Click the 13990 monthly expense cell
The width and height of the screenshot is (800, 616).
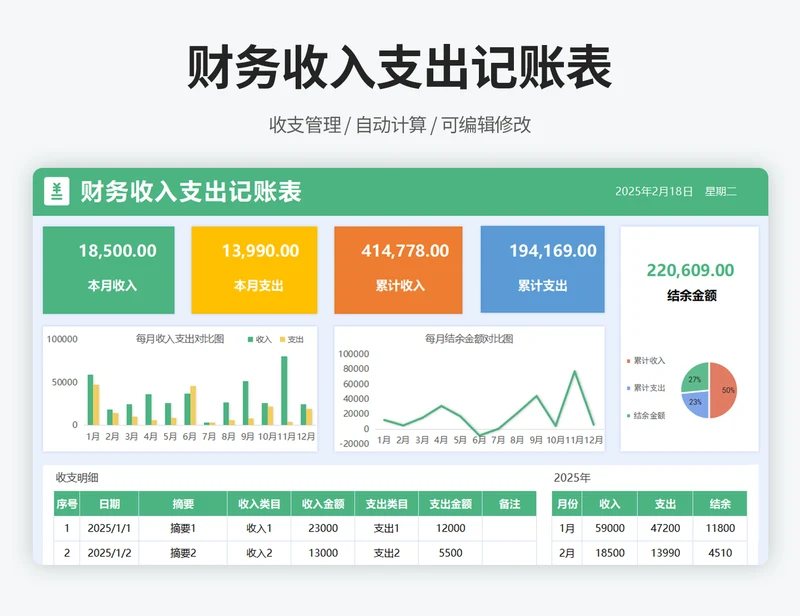pos(665,553)
